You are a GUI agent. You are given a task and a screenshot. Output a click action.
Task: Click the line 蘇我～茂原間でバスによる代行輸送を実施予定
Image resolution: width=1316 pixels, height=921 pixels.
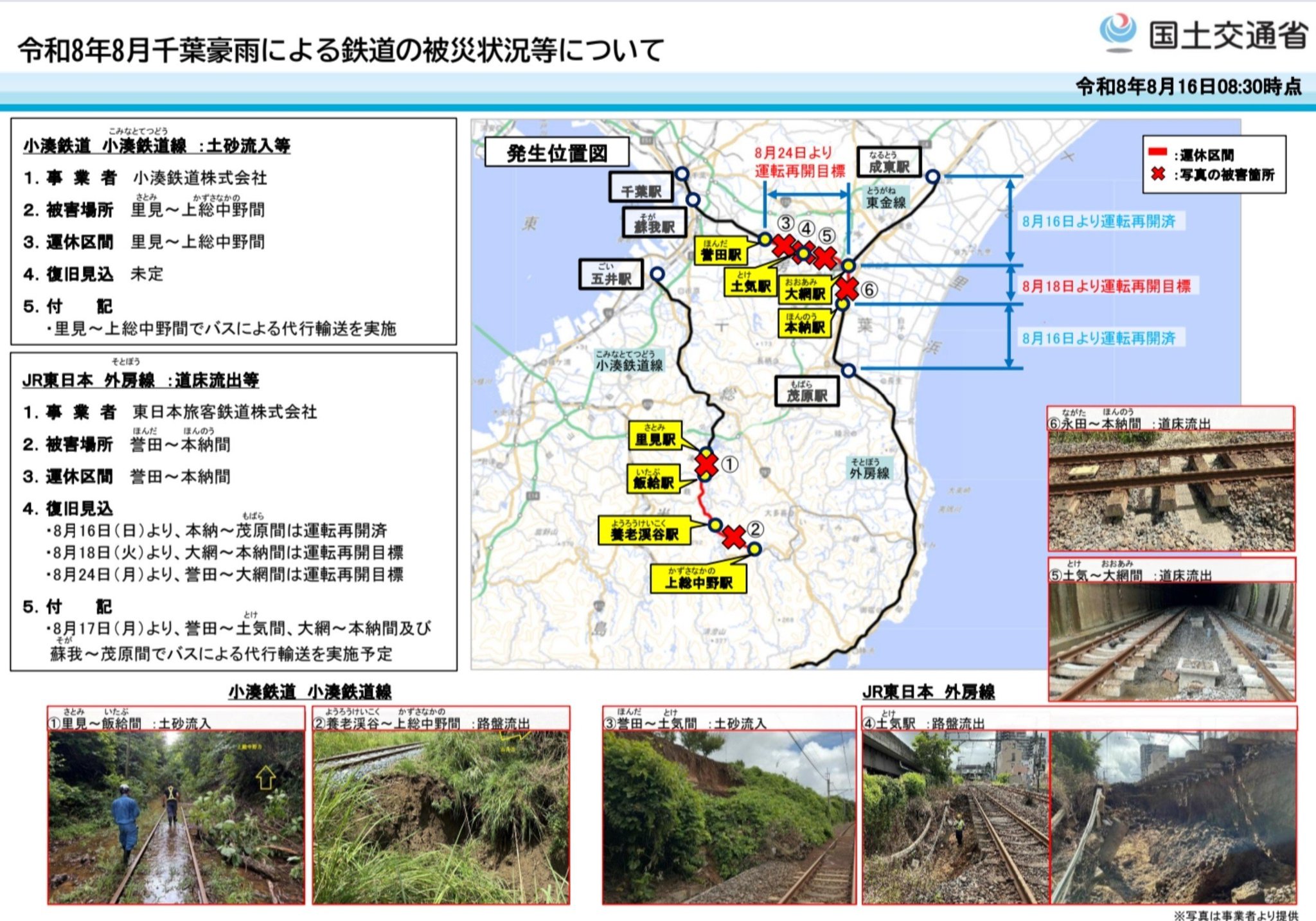[221, 654]
